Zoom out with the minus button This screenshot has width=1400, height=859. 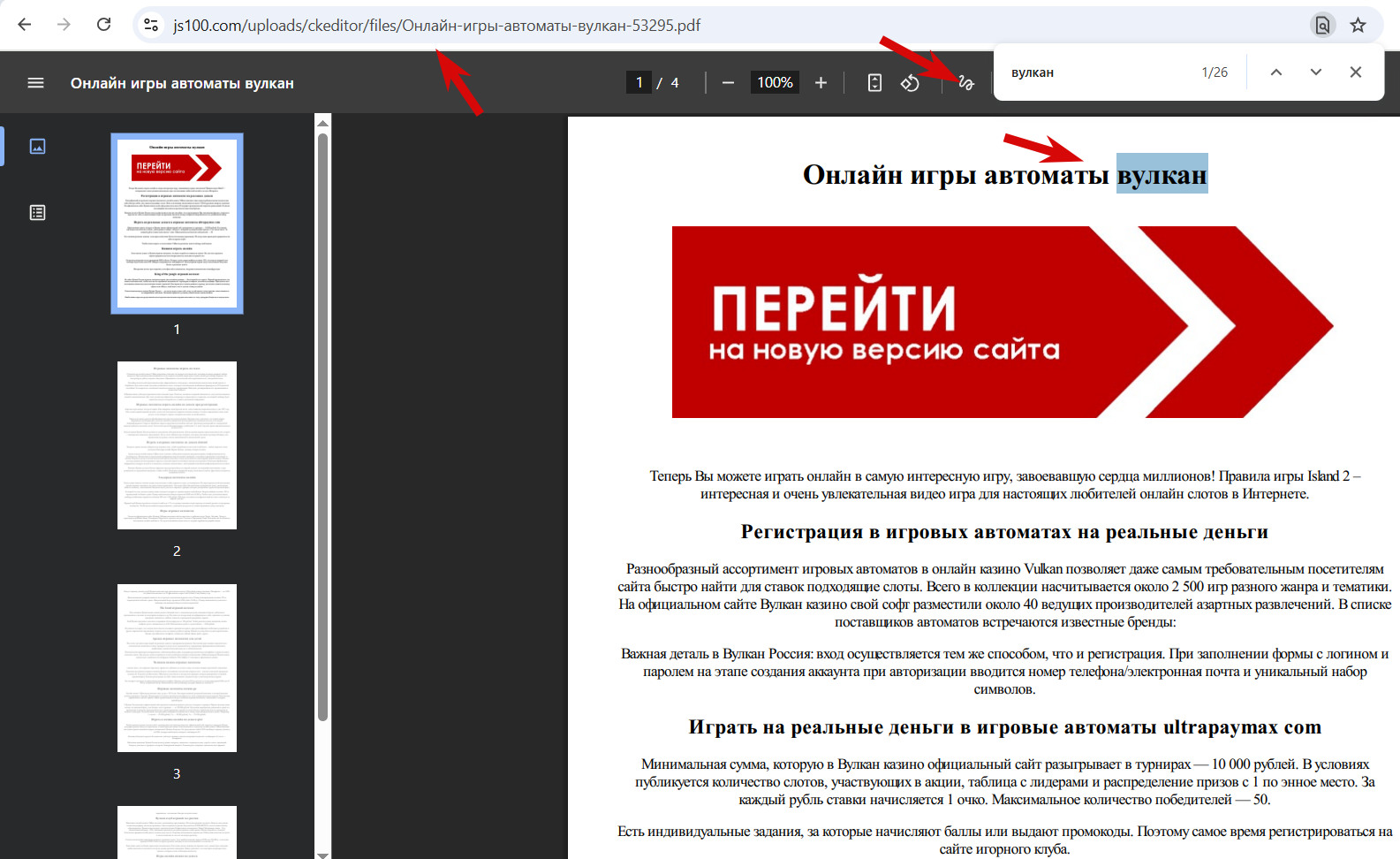pyautogui.click(x=728, y=82)
